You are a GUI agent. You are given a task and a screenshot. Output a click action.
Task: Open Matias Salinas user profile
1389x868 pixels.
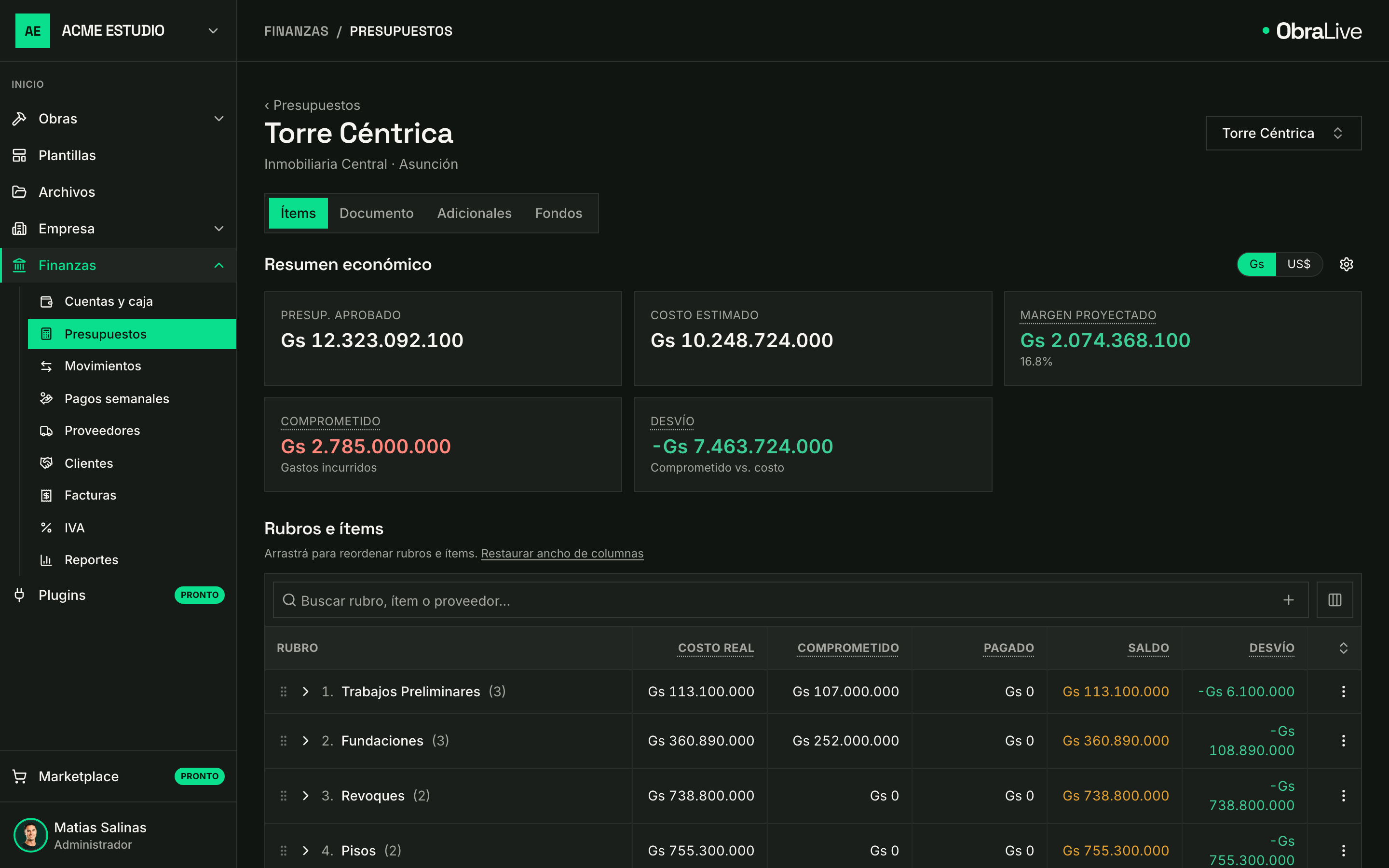point(118,835)
